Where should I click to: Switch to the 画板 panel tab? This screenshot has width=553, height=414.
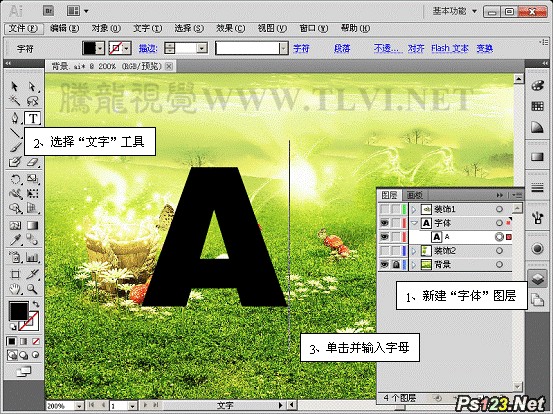pos(414,195)
